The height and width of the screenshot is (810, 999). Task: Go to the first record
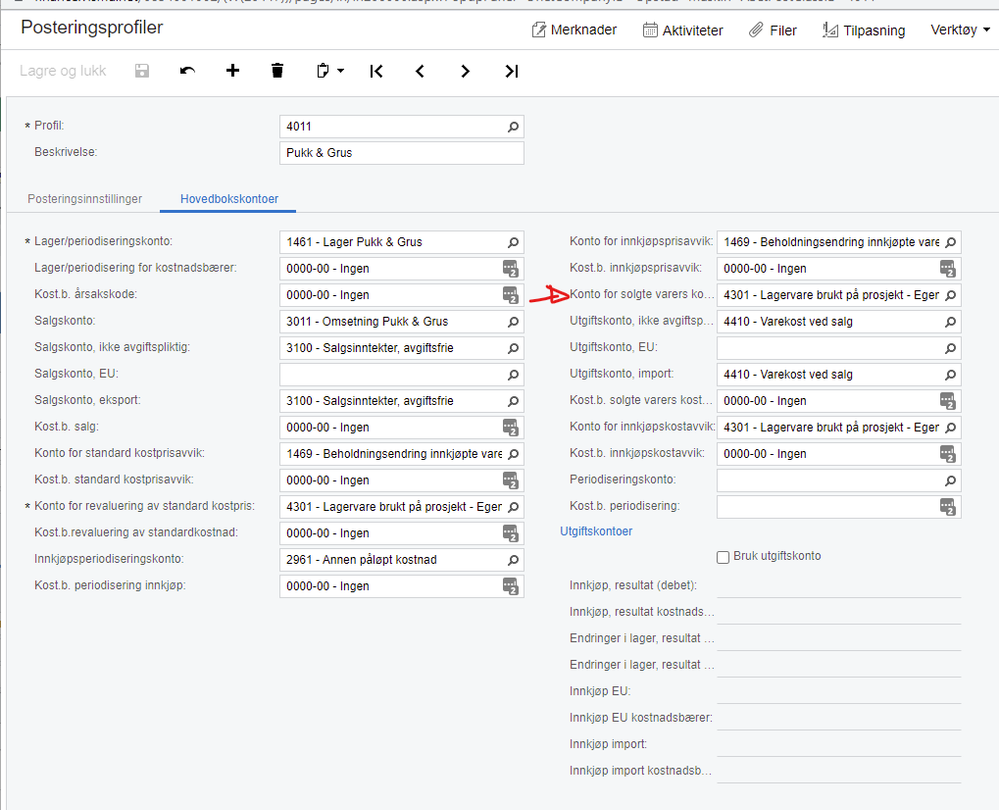point(377,71)
